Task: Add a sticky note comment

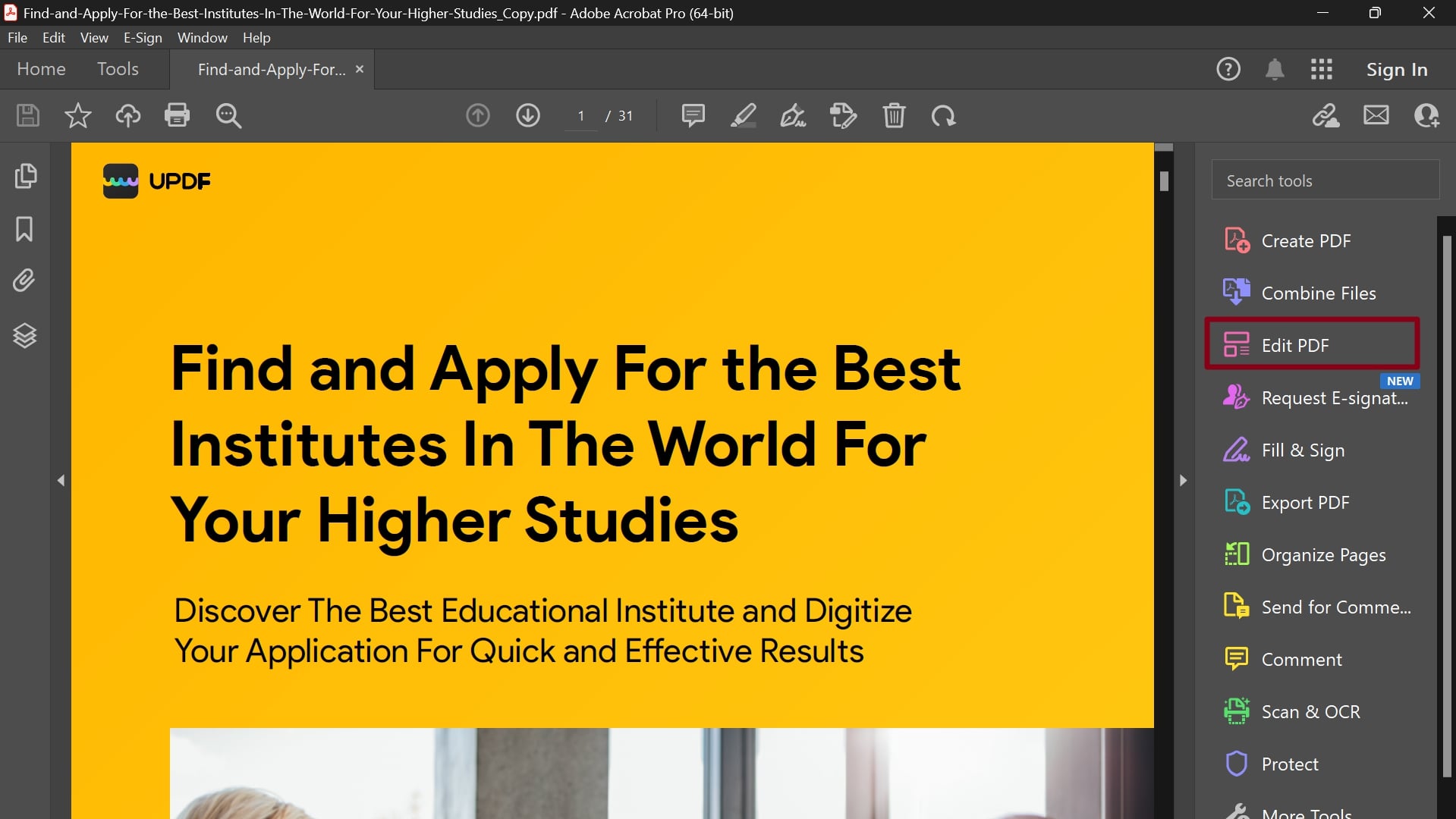Action: [693, 115]
